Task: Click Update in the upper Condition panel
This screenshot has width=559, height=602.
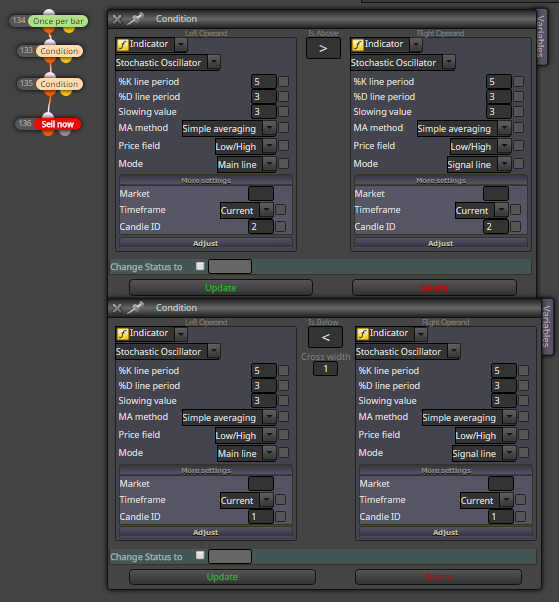Action: [x=221, y=288]
